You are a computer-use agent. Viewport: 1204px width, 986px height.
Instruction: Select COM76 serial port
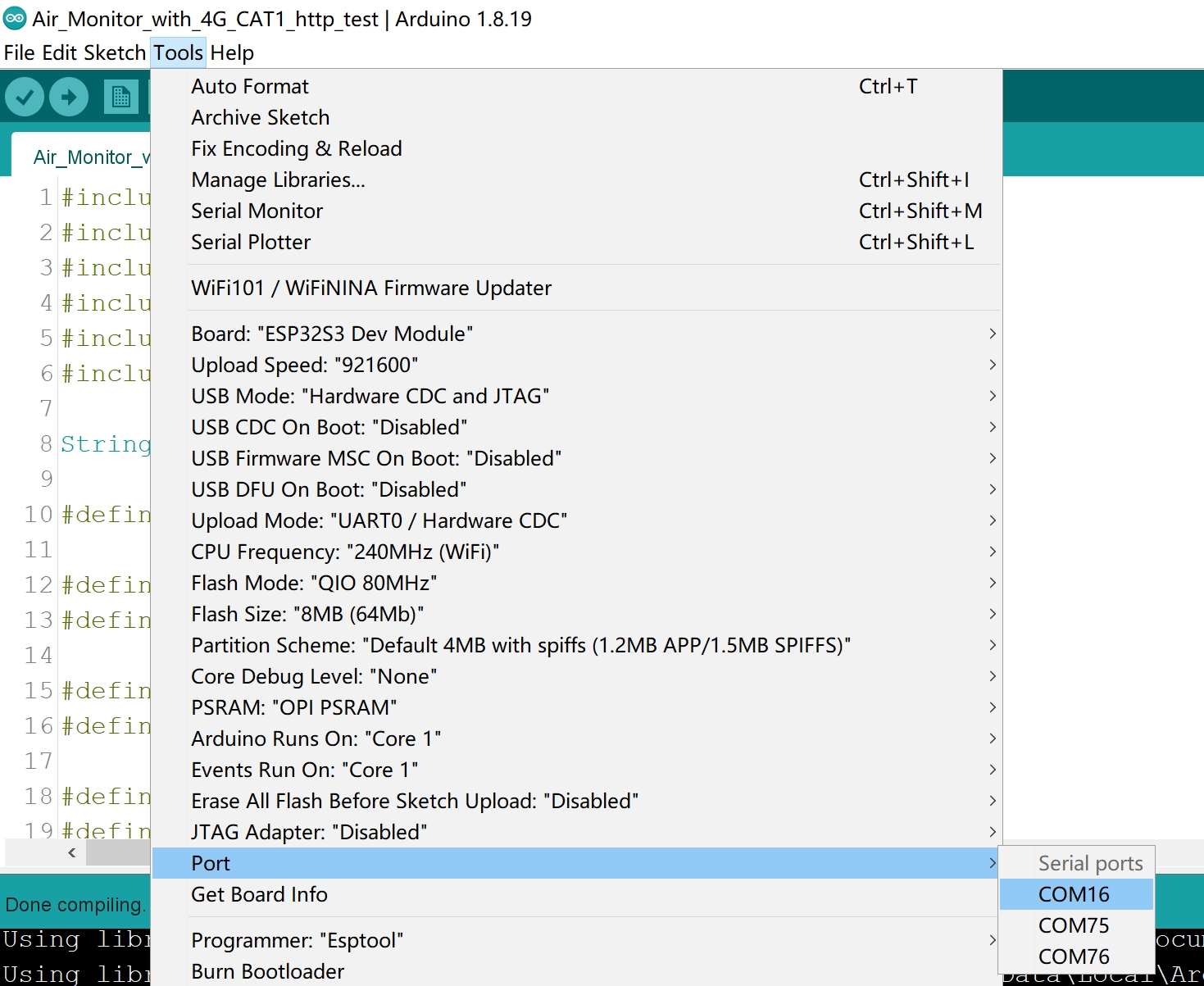1076,956
